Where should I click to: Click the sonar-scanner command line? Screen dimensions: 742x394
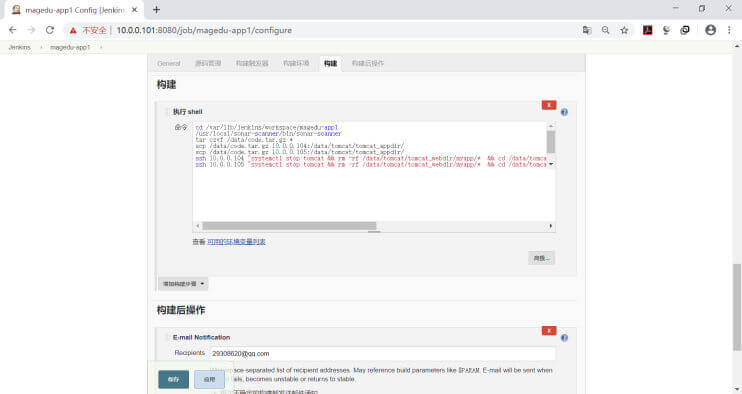click(x=268, y=134)
